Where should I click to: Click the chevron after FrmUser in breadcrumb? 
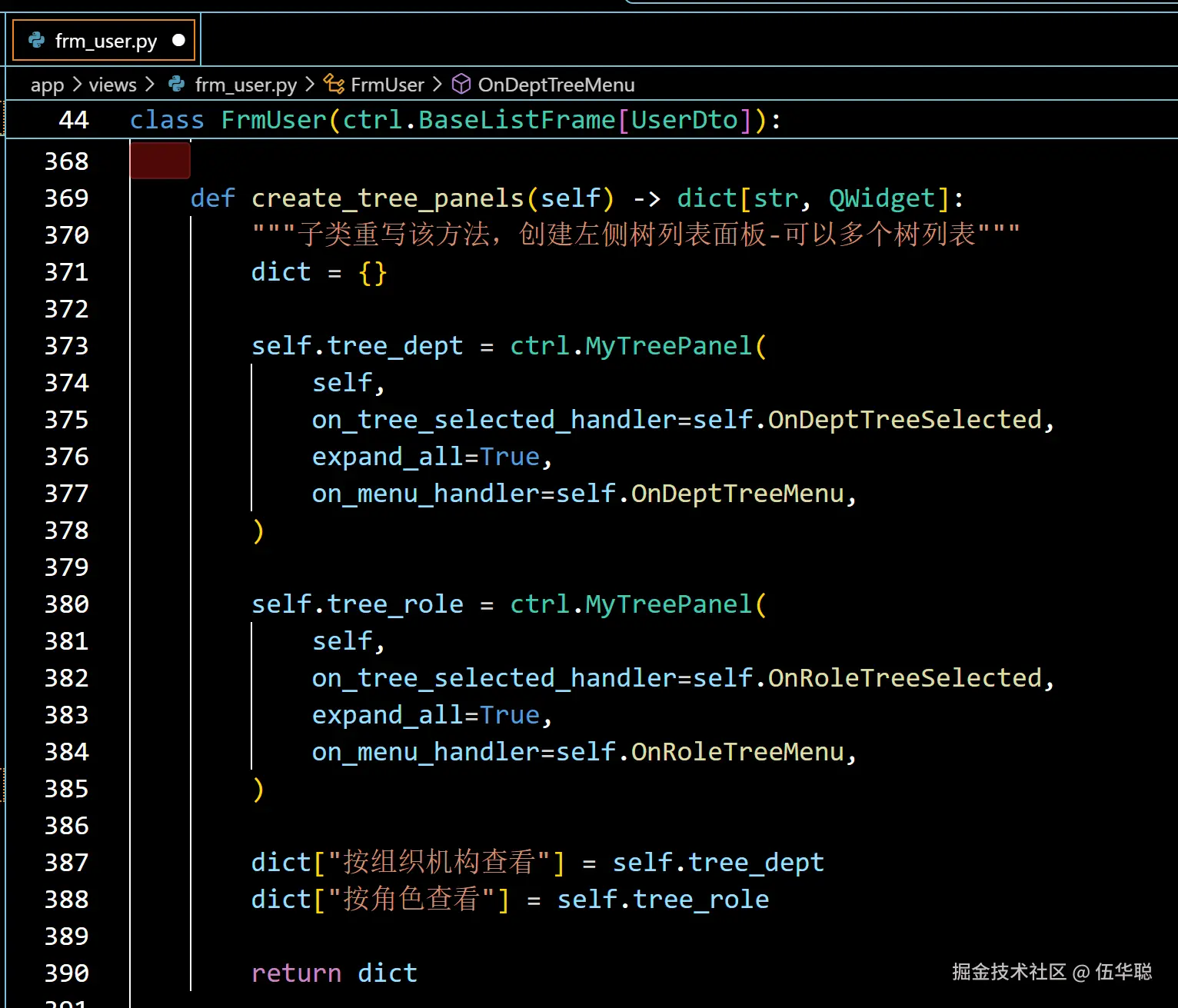coord(438,84)
